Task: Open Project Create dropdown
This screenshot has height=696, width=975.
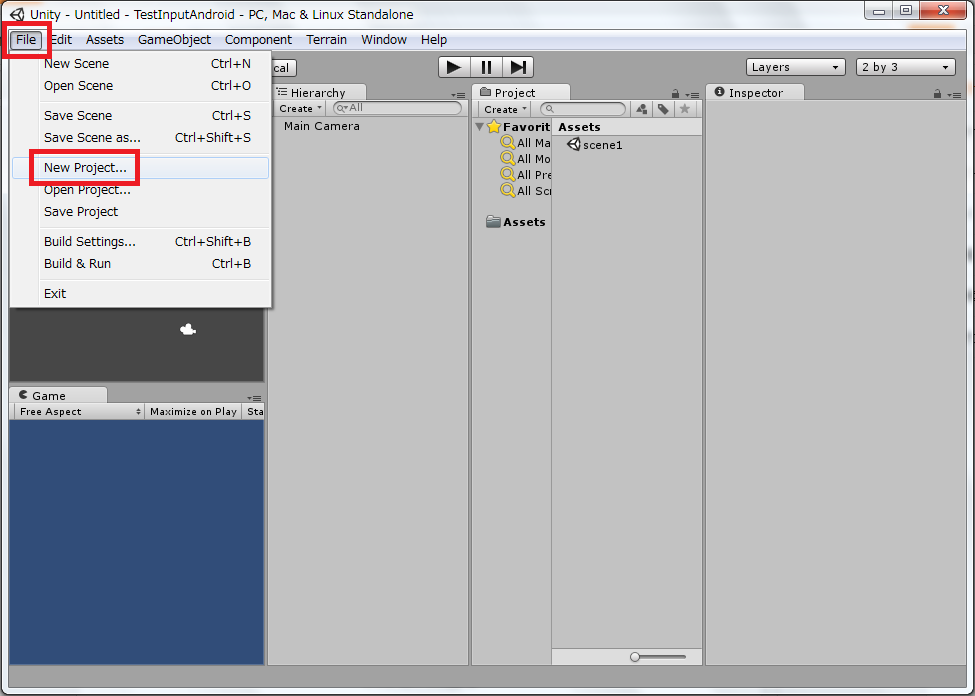Action: click(505, 109)
